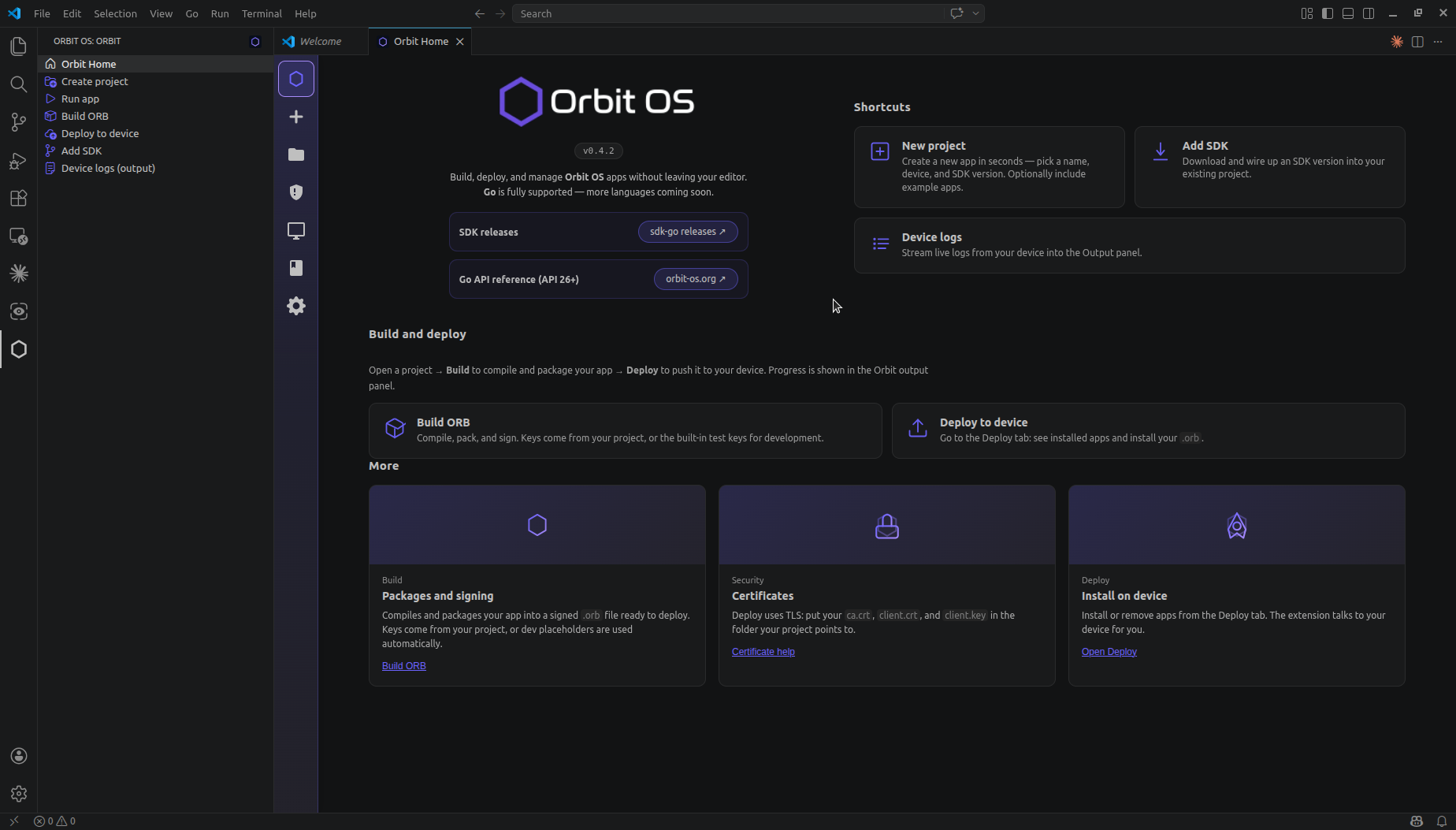Open Remote Explorer in activity bar

(x=18, y=236)
